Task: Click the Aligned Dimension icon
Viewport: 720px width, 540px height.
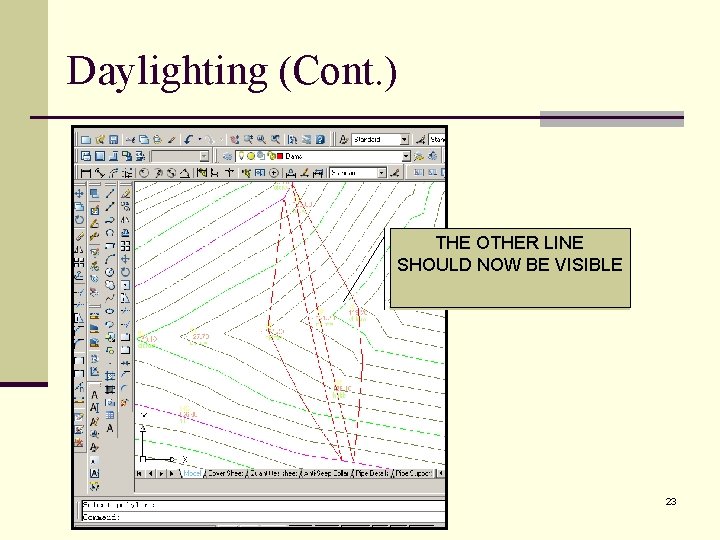Action: [x=100, y=173]
